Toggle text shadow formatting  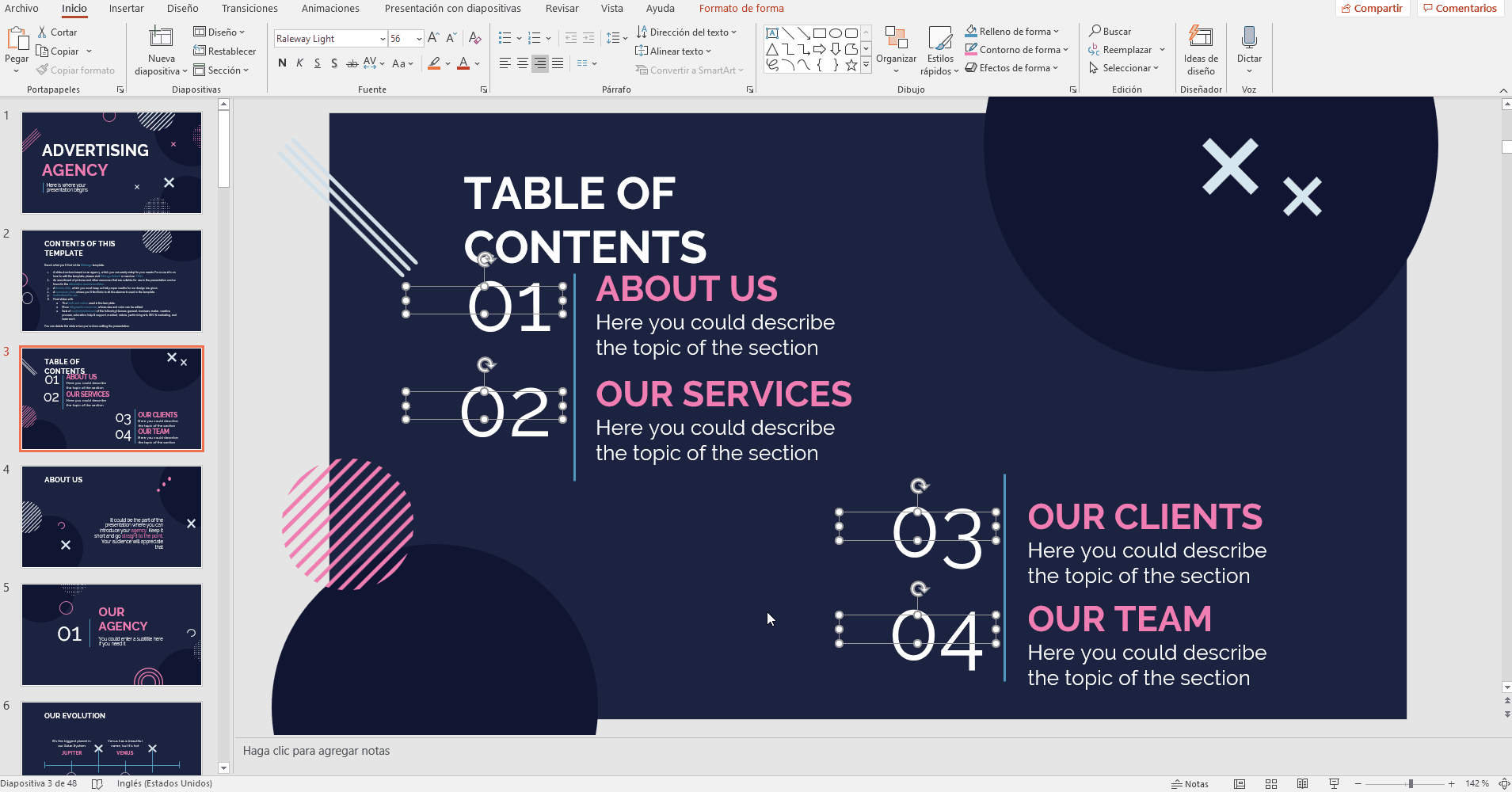[334, 63]
